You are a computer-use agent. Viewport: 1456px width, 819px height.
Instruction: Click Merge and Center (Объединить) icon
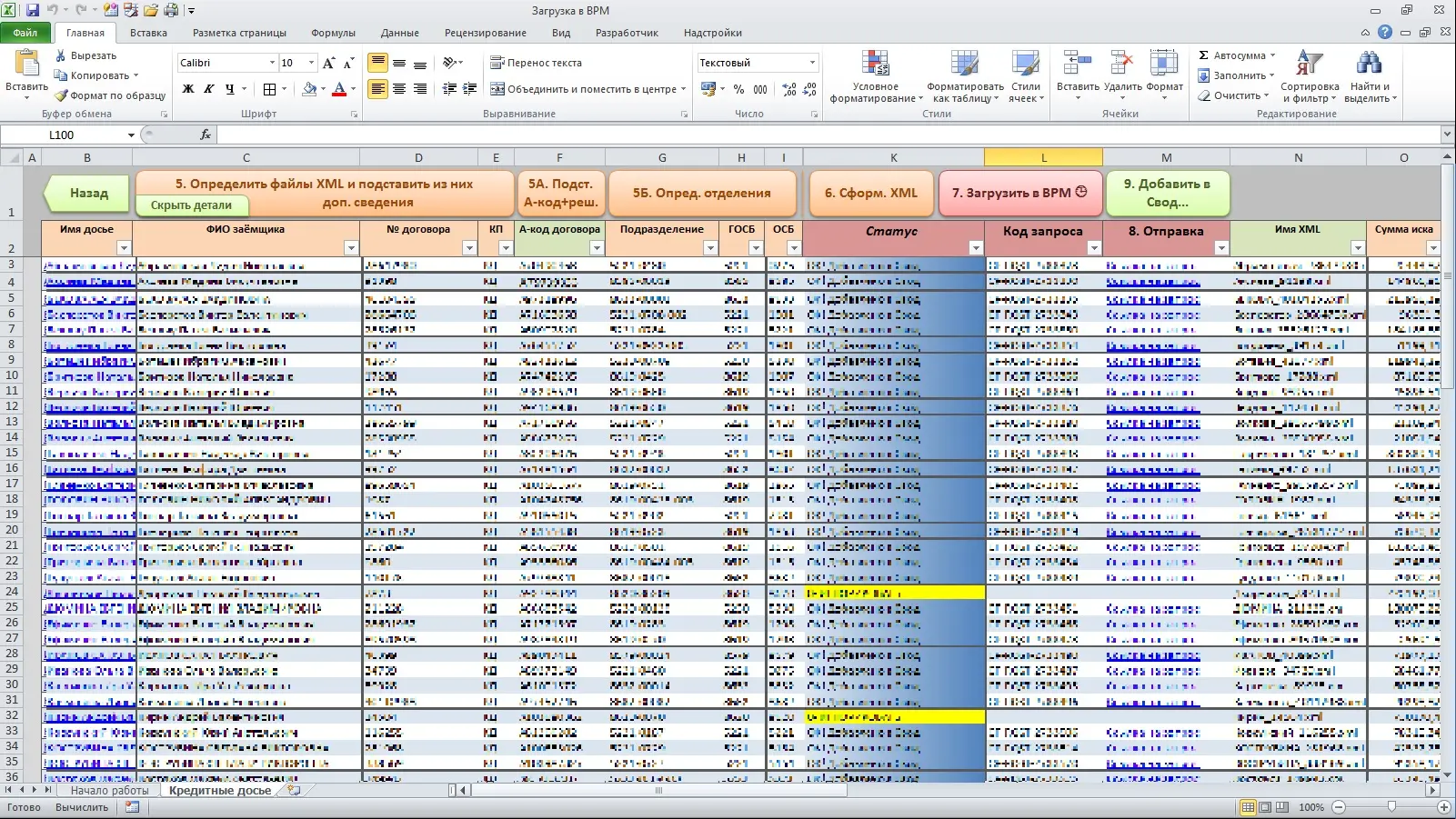pyautogui.click(x=497, y=89)
